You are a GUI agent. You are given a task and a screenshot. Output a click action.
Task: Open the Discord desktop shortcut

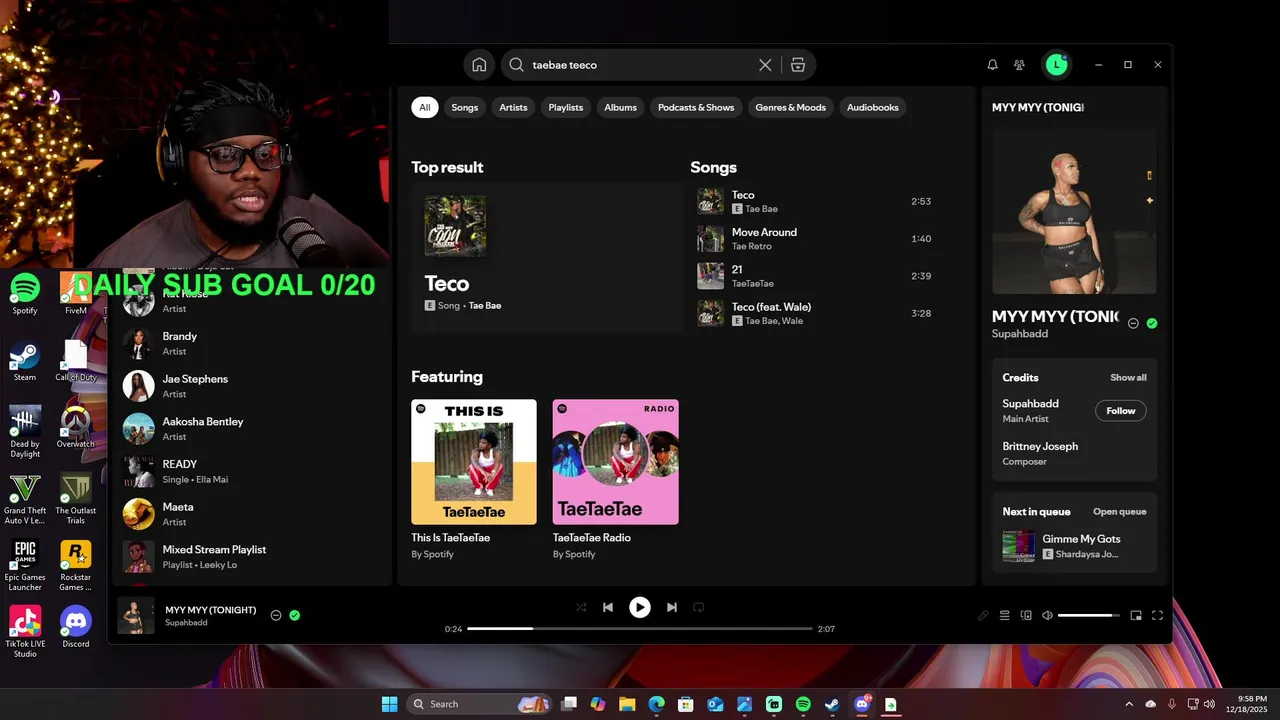click(76, 628)
